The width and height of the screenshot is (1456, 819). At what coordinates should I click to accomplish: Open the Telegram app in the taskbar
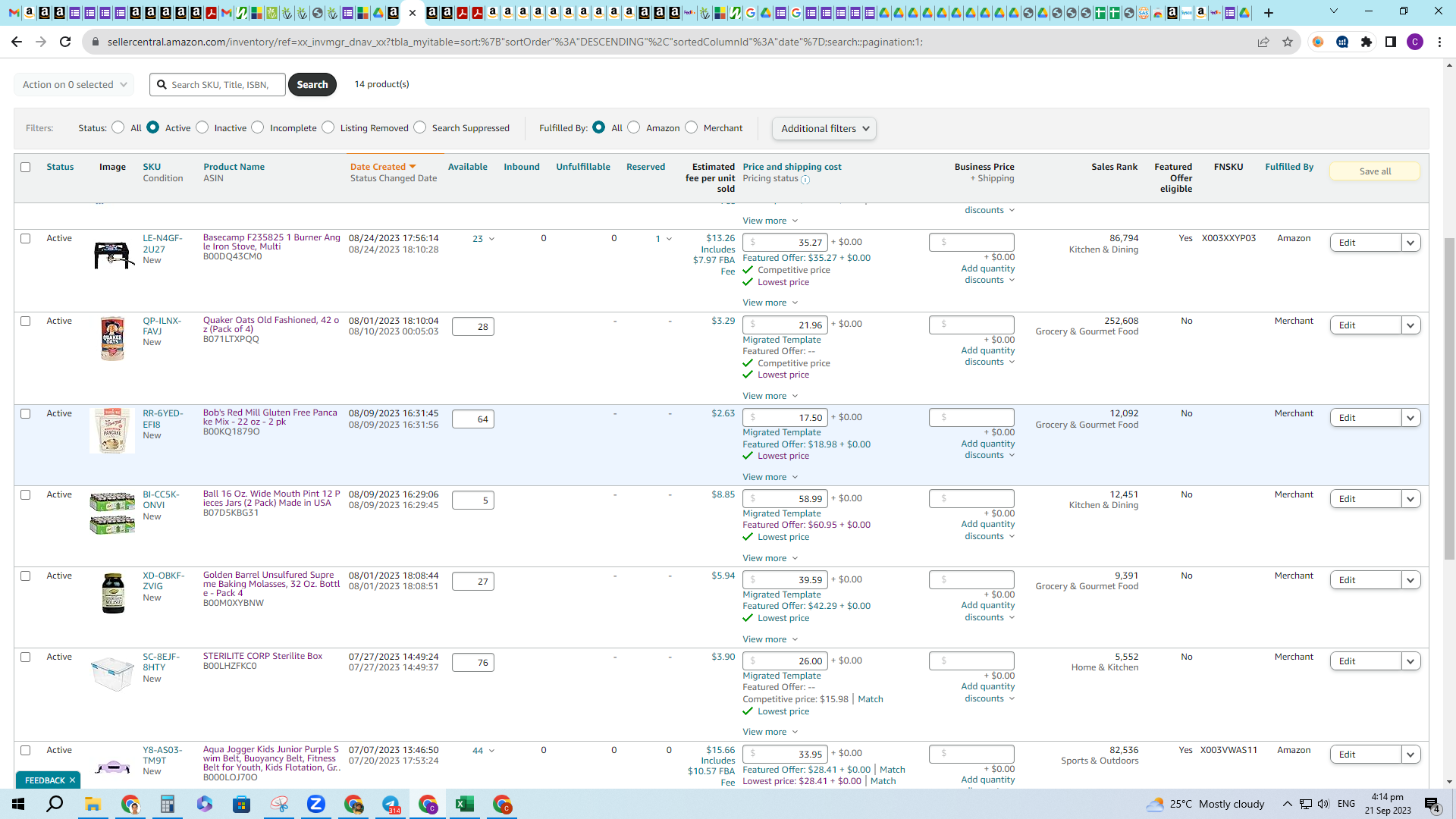pyautogui.click(x=391, y=804)
